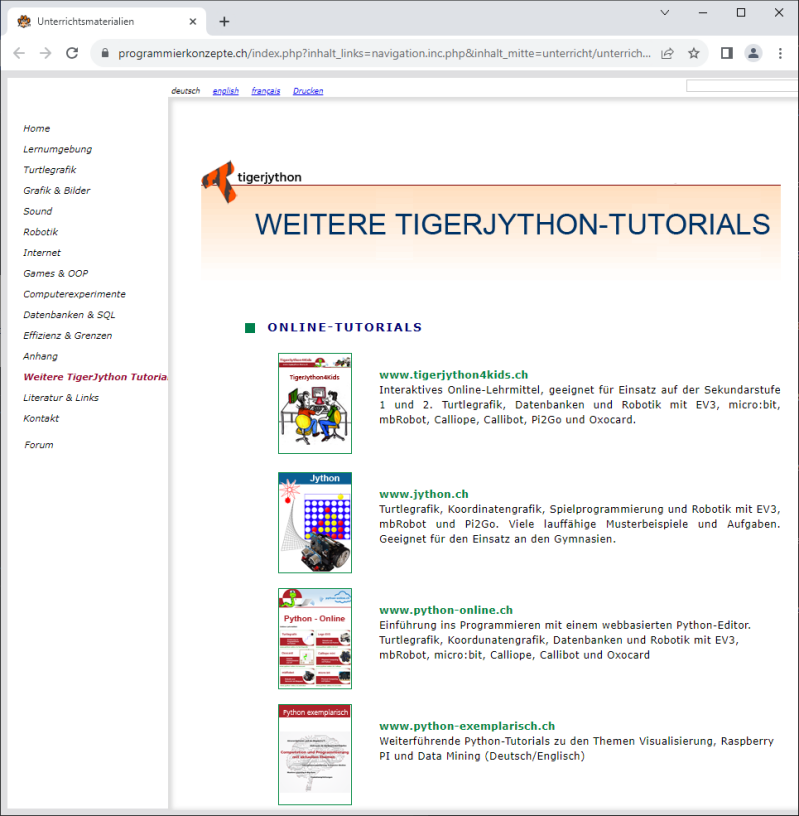Click the padlock site info icon
799x816 pixels.
[105, 53]
